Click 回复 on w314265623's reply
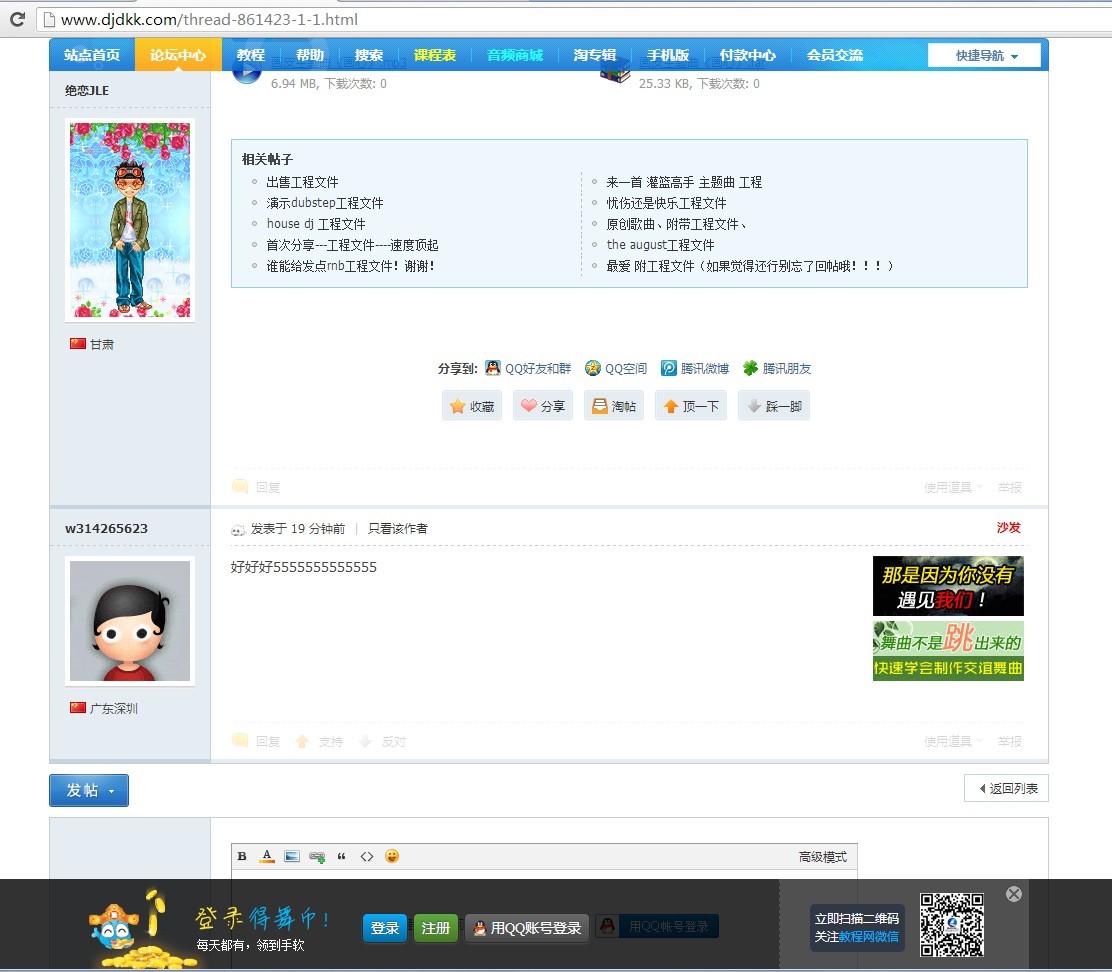Viewport: 1112px width, 972px height. (257, 742)
